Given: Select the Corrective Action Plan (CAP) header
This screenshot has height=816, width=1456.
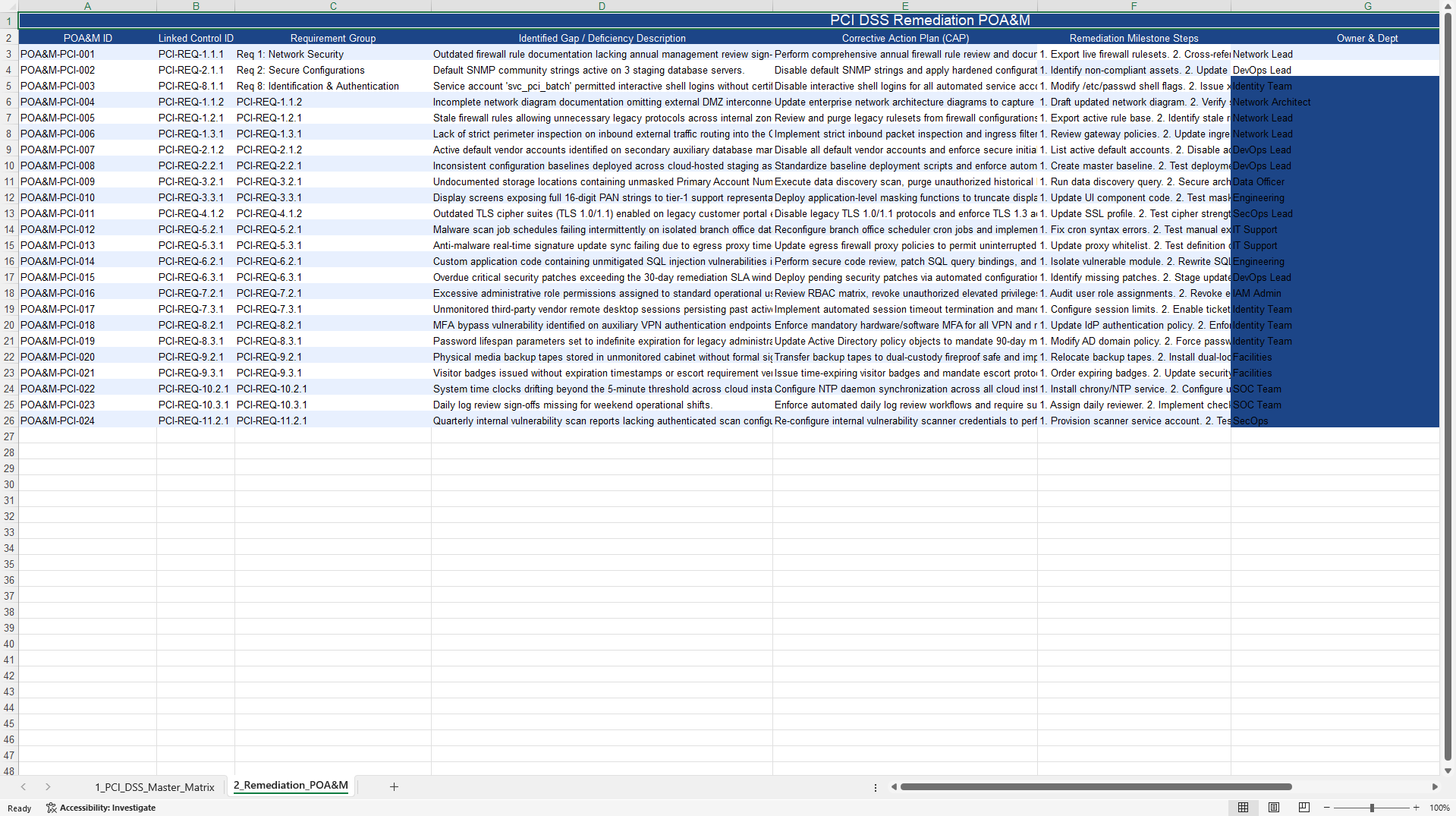Looking at the screenshot, I should (905, 38).
